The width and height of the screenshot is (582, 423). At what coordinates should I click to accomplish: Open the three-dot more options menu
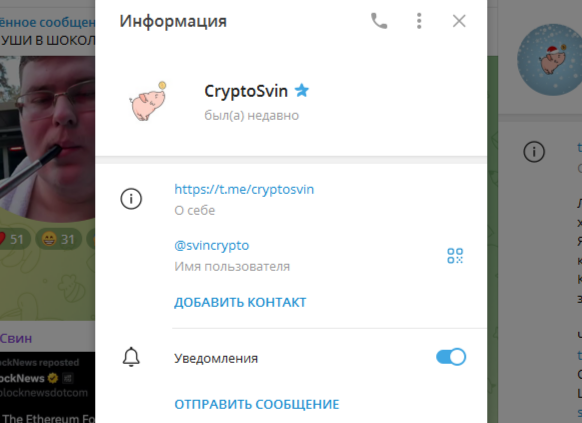point(419,21)
